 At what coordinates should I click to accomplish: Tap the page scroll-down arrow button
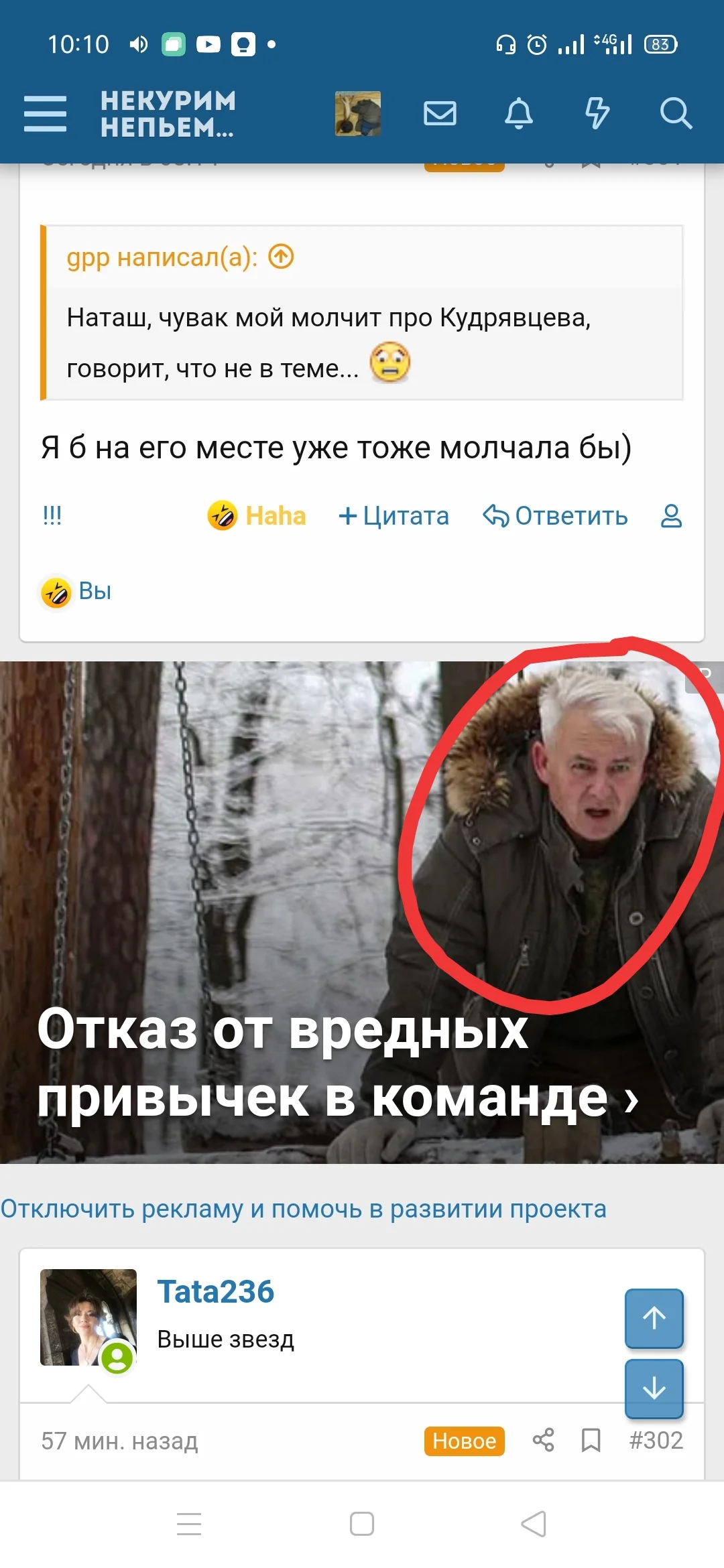coord(654,1388)
